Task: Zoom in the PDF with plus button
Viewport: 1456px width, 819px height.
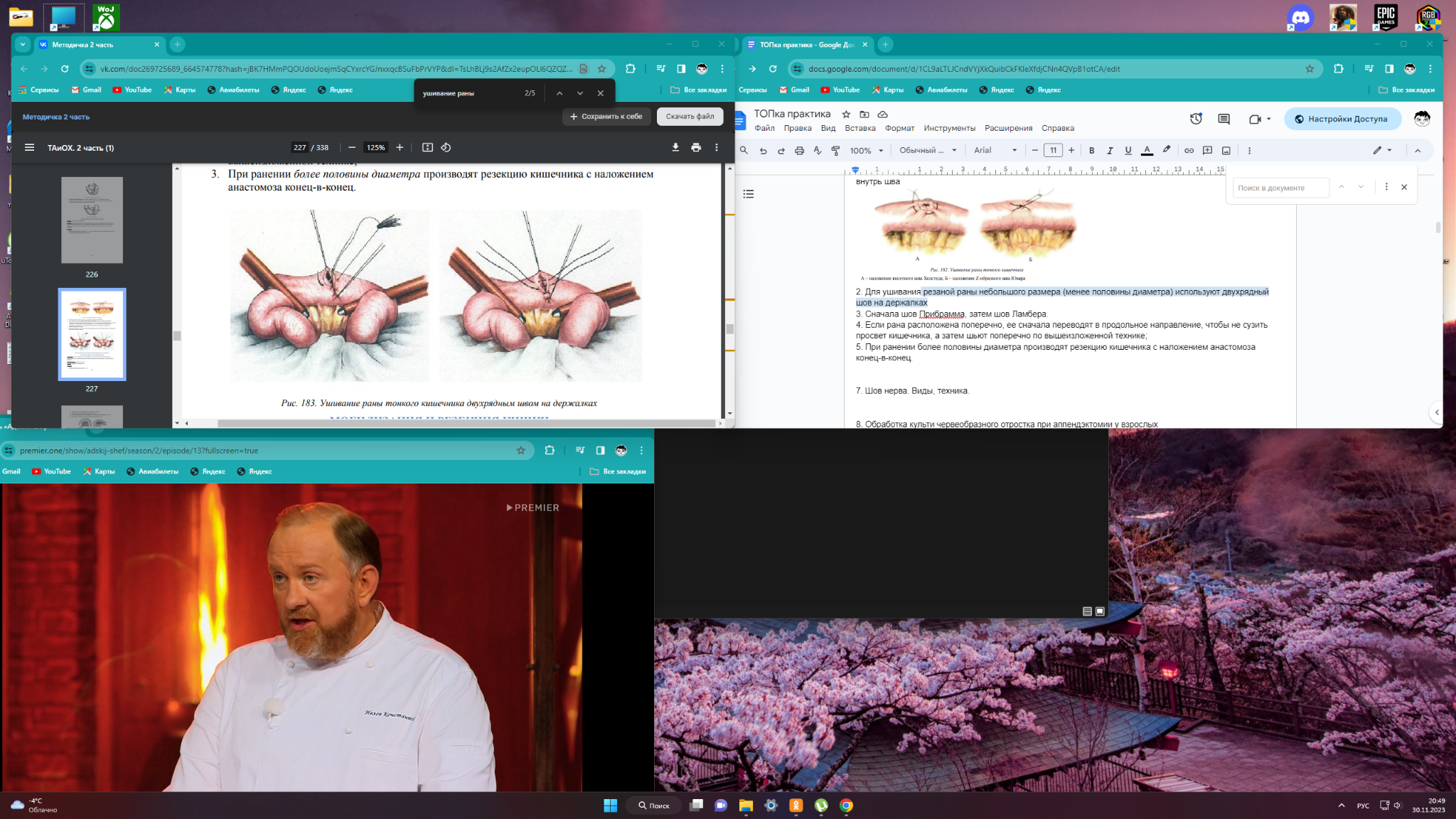Action: click(x=400, y=148)
